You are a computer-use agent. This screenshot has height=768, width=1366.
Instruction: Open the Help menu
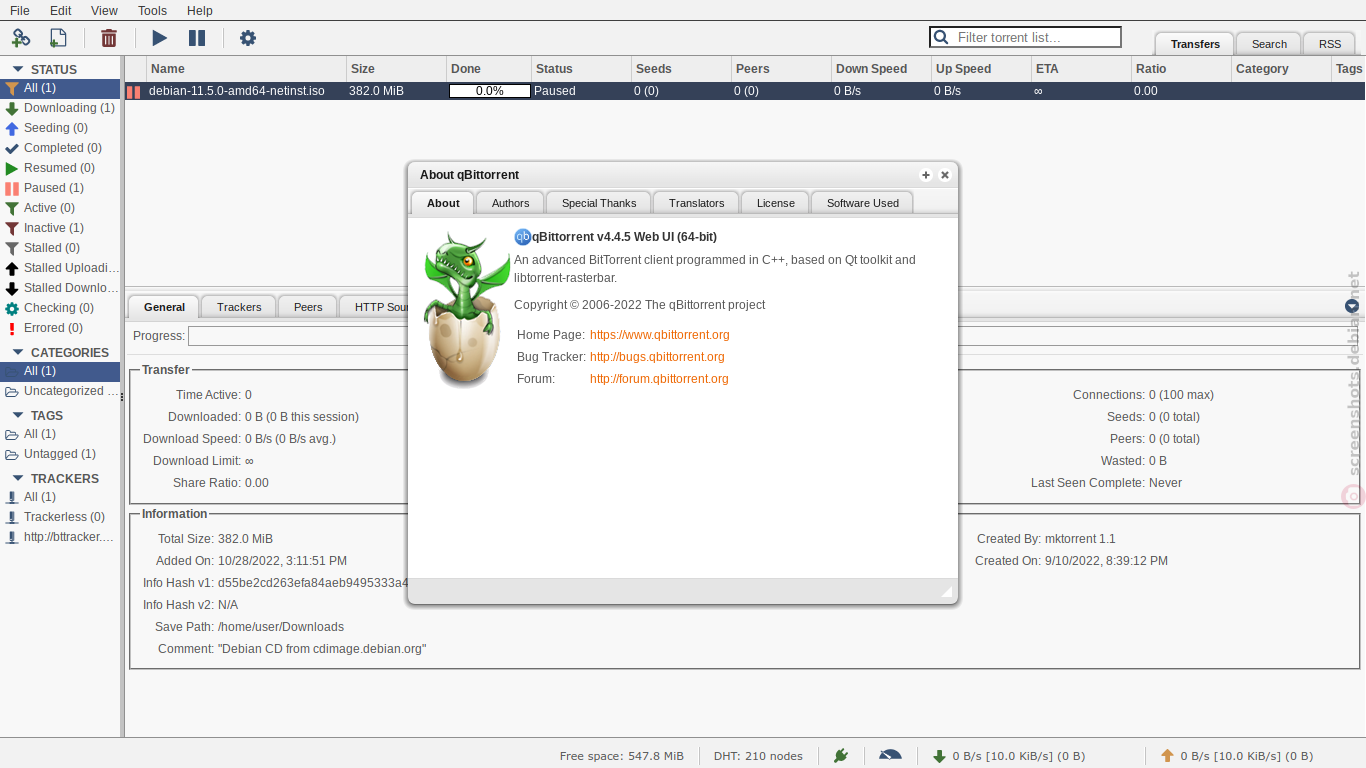point(200,10)
